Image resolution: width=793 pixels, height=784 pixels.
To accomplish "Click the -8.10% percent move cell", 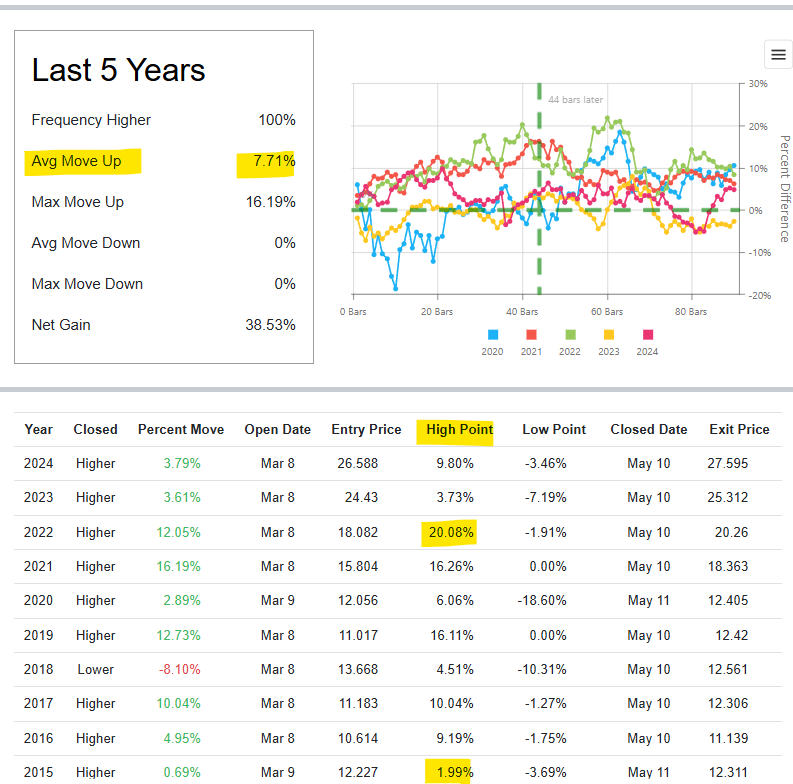I will point(180,669).
